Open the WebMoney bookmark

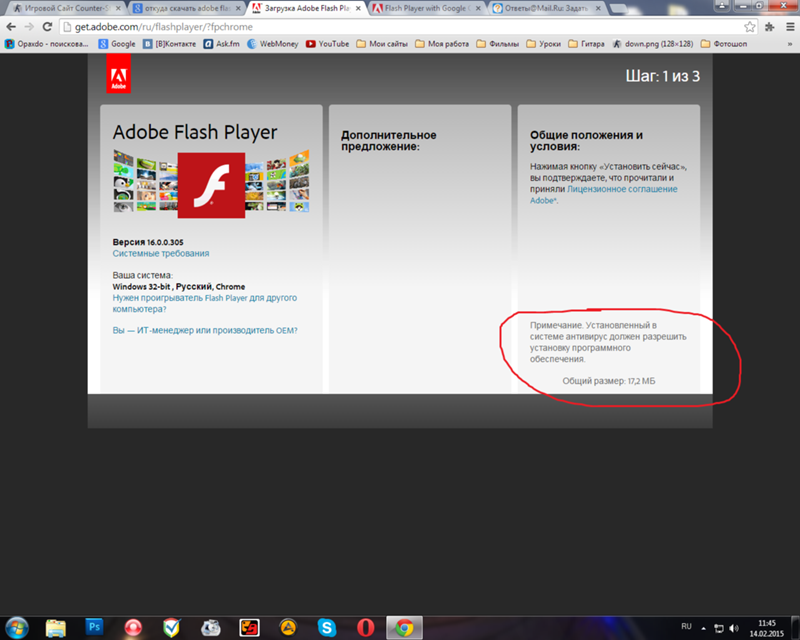point(273,44)
